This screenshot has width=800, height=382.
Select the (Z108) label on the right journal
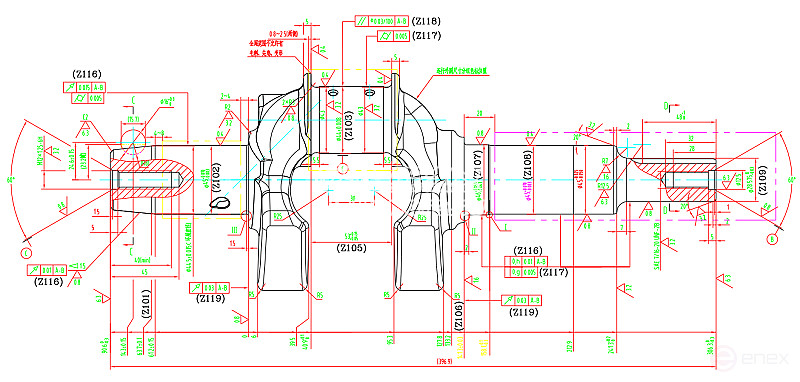pos(528,163)
